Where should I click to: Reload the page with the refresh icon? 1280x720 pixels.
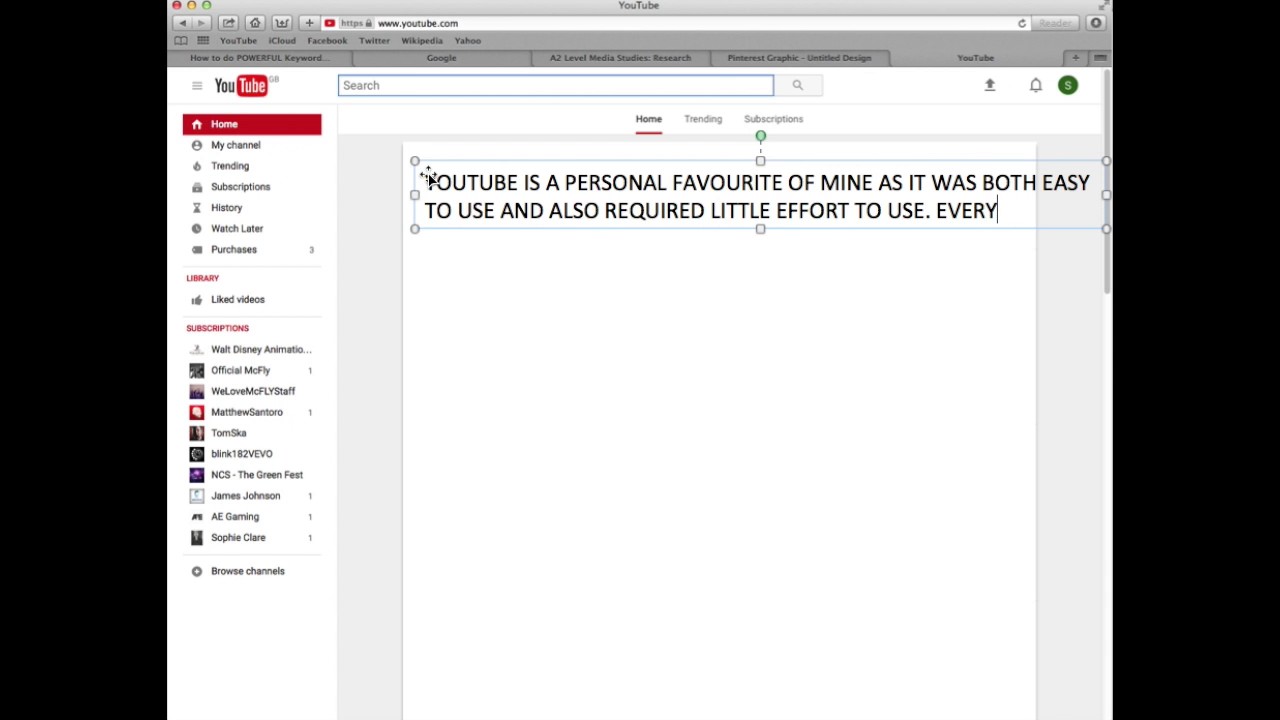(x=1022, y=23)
